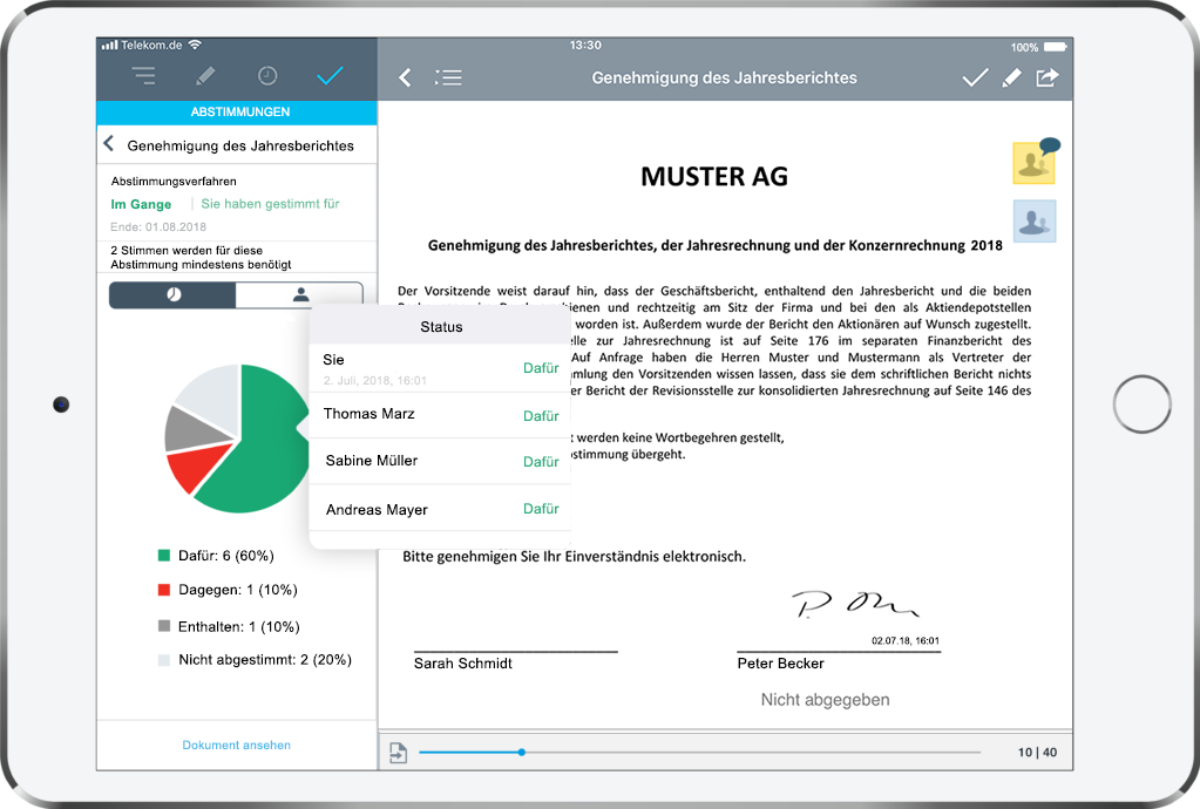Select the pencil icon in sidebar header
The height and width of the screenshot is (809, 1200).
205,76
